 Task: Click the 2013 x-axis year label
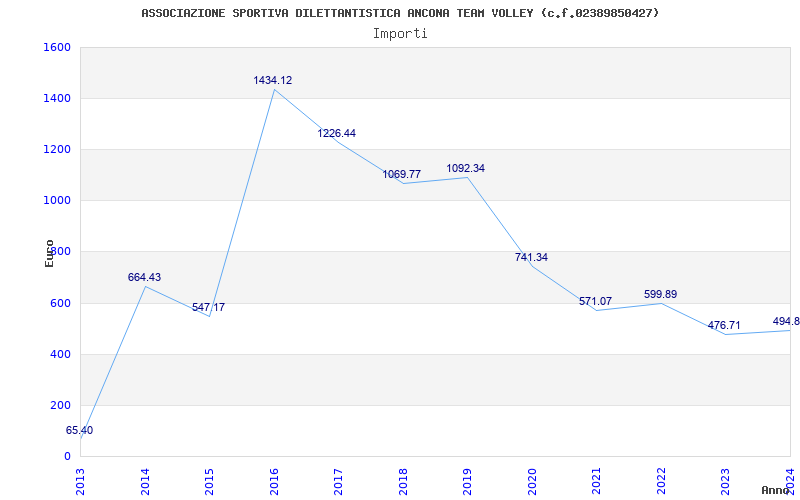[81, 482]
